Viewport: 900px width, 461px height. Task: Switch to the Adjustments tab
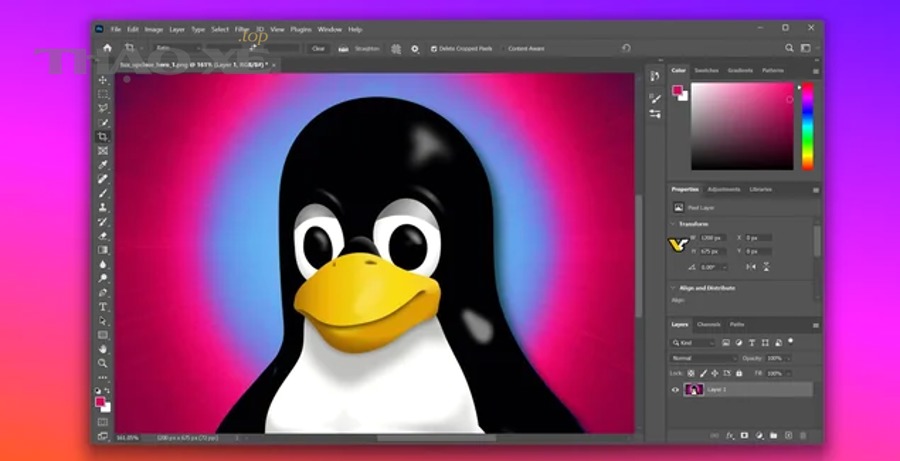(x=724, y=189)
